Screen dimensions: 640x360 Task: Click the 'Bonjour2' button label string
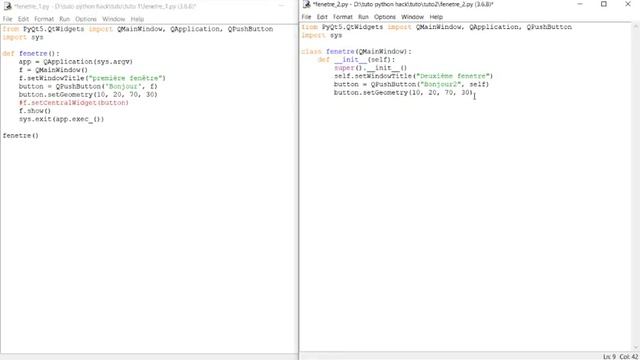[x=440, y=84]
